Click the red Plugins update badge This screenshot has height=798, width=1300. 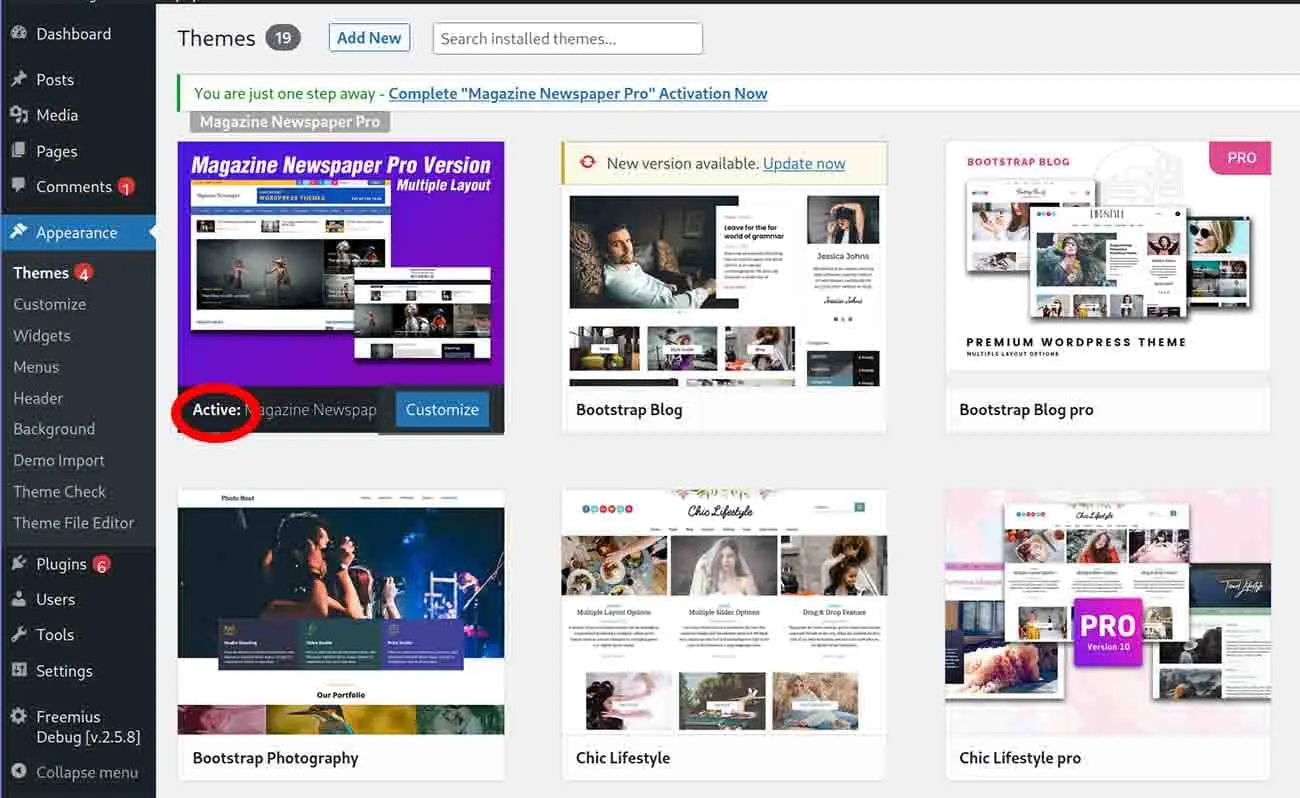[x=101, y=565]
